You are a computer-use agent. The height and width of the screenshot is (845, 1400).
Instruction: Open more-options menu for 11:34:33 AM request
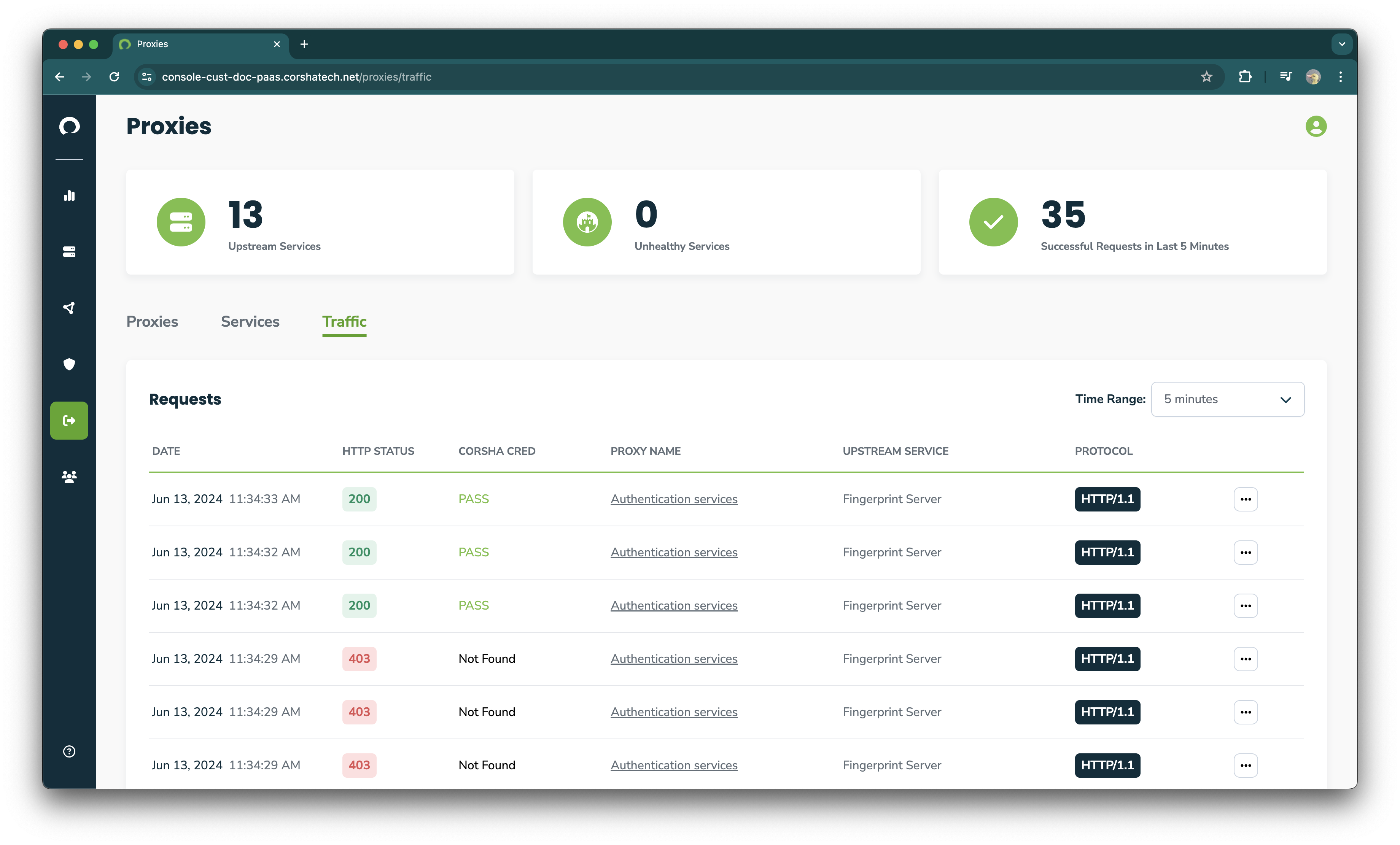[1246, 499]
